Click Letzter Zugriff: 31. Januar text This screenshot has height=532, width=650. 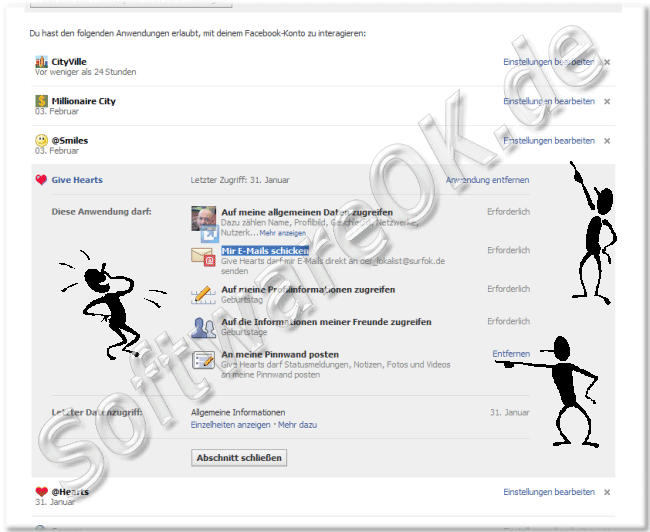(x=240, y=180)
